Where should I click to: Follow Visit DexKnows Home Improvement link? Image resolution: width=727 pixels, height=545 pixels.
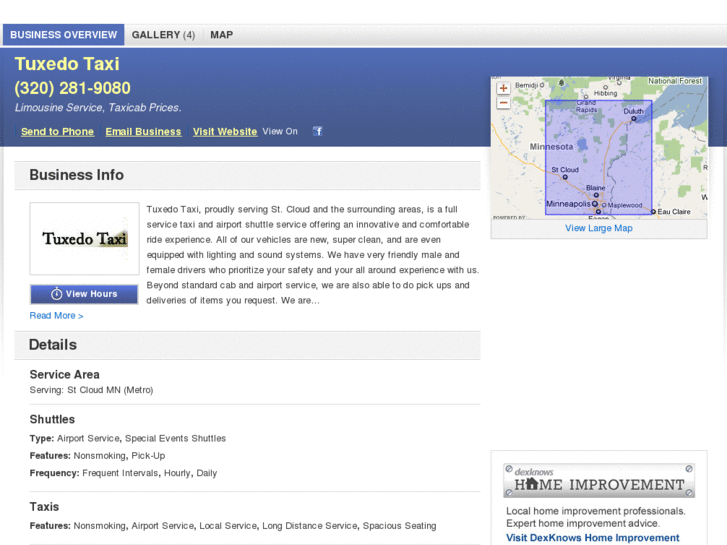click(593, 538)
